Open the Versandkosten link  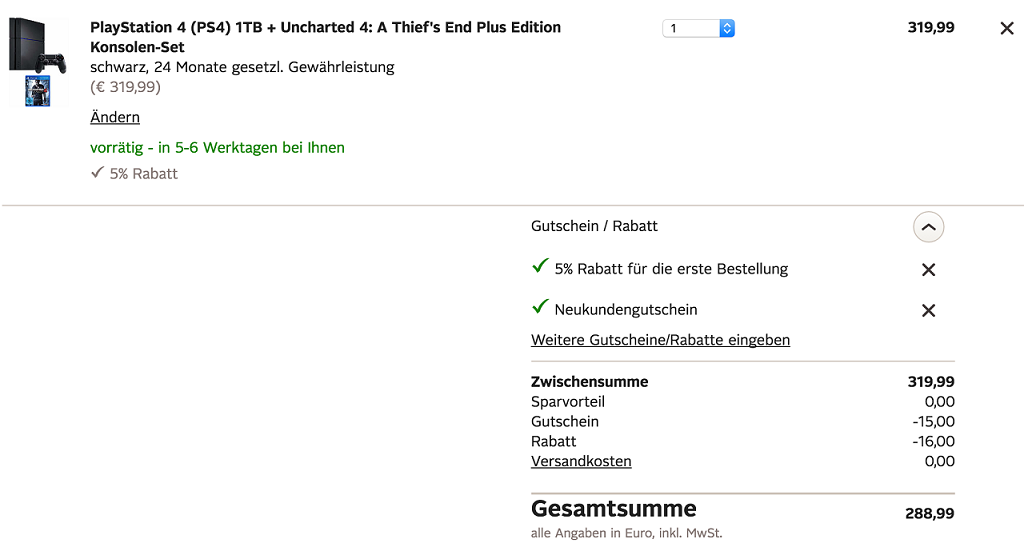[x=581, y=461]
